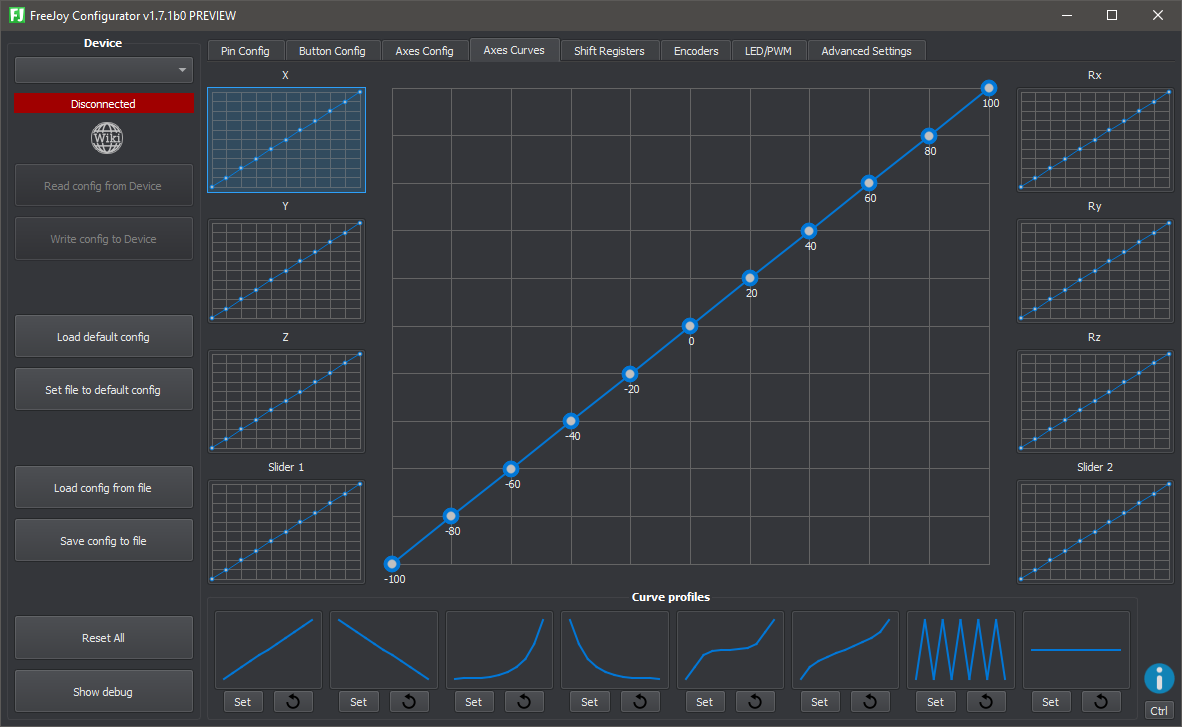
Task: Select the Rx axis curve thumbnail
Action: 1095,140
